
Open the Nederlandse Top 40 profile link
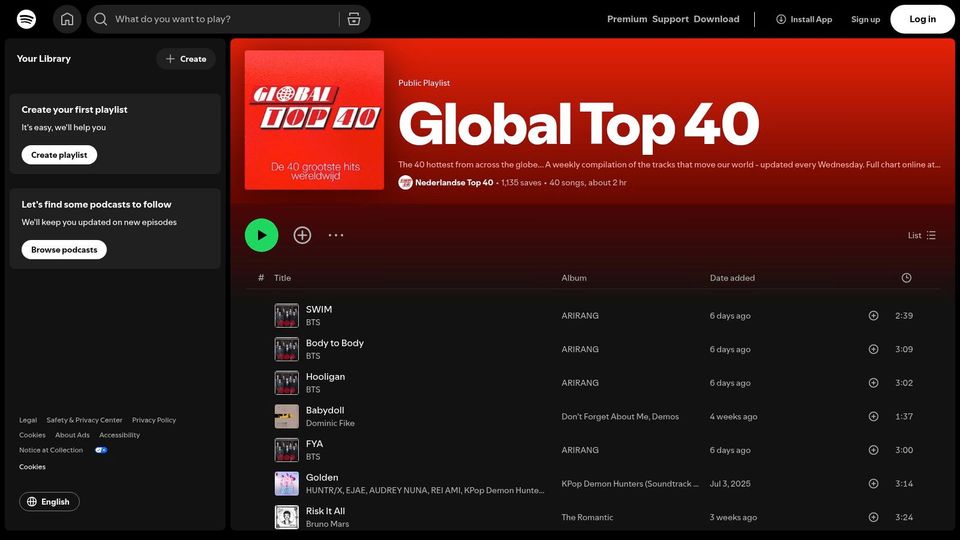click(x=454, y=182)
